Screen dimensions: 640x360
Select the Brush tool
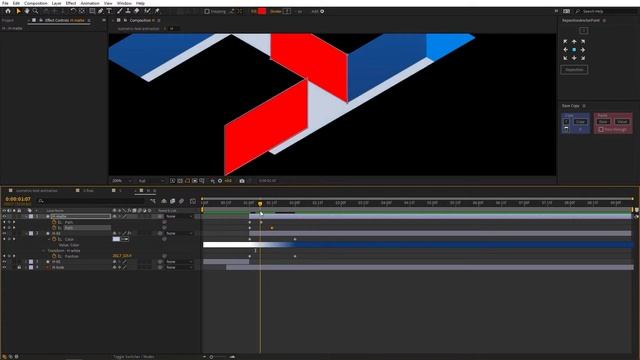coord(120,11)
